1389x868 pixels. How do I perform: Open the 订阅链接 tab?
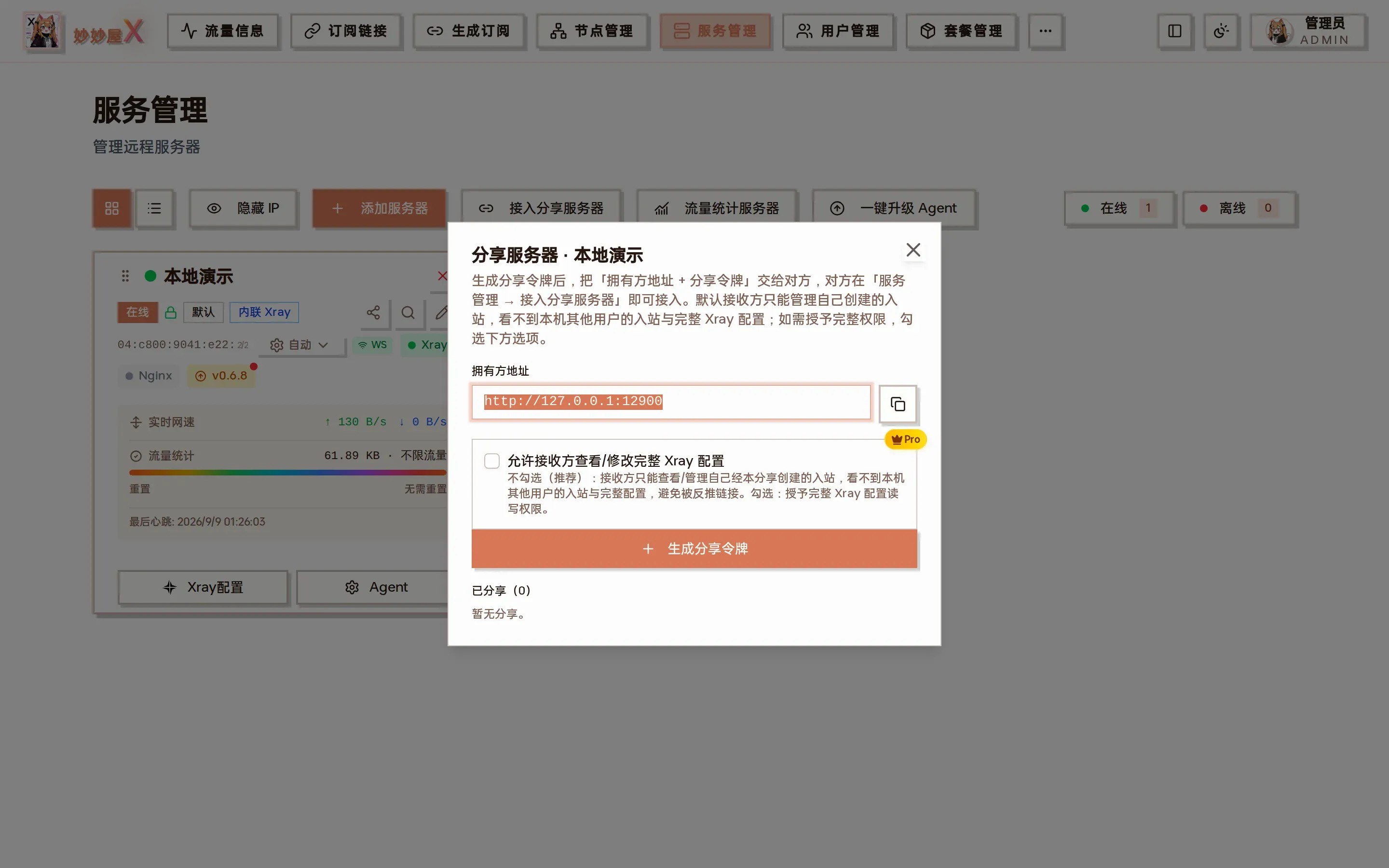click(x=345, y=31)
